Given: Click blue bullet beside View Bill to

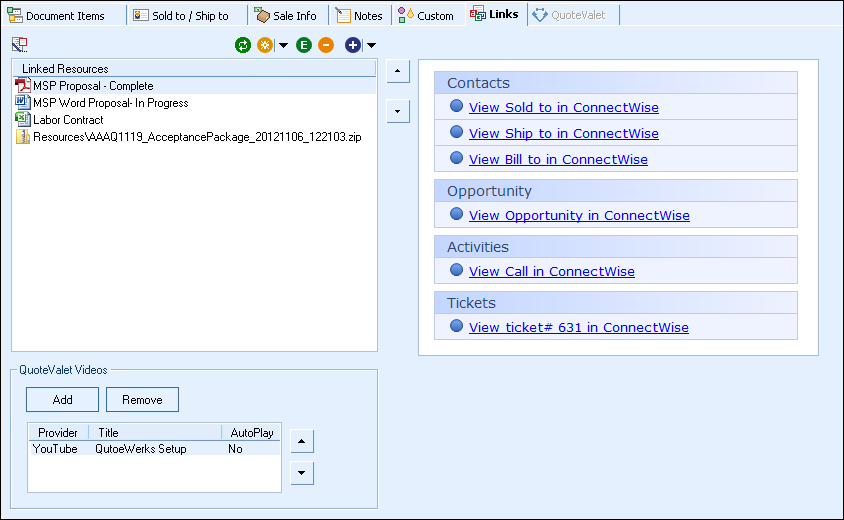Looking at the screenshot, I should pyautogui.click(x=456, y=158).
